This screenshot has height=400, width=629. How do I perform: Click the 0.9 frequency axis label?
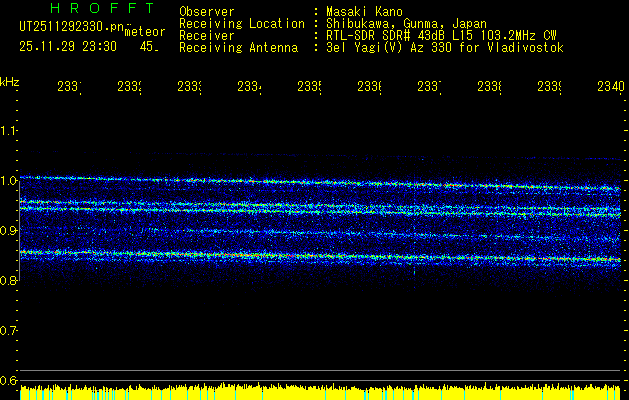(x=9, y=230)
